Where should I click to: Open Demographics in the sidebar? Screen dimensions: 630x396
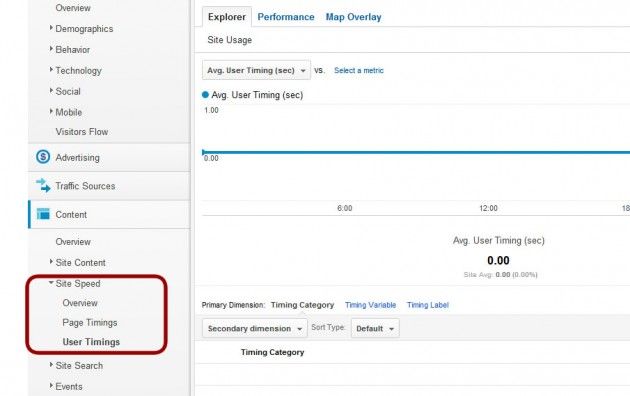[x=84, y=29]
